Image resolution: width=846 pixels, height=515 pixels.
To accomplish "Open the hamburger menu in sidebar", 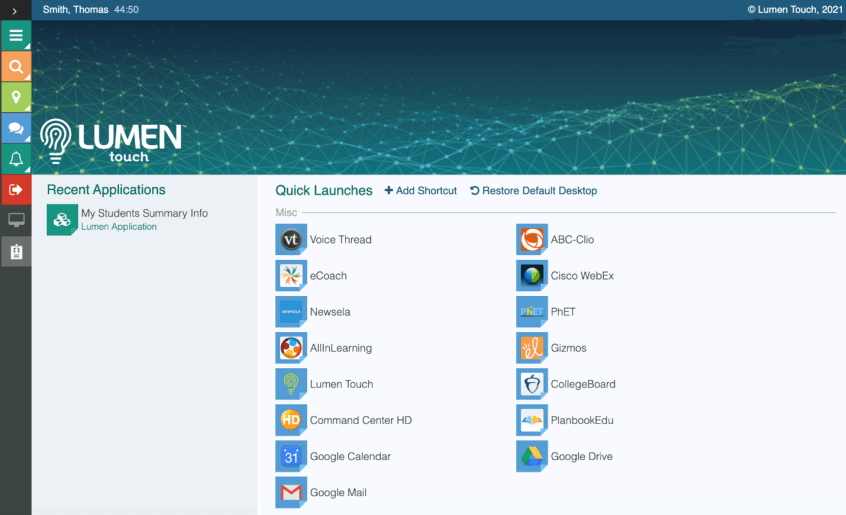I will click(15, 36).
